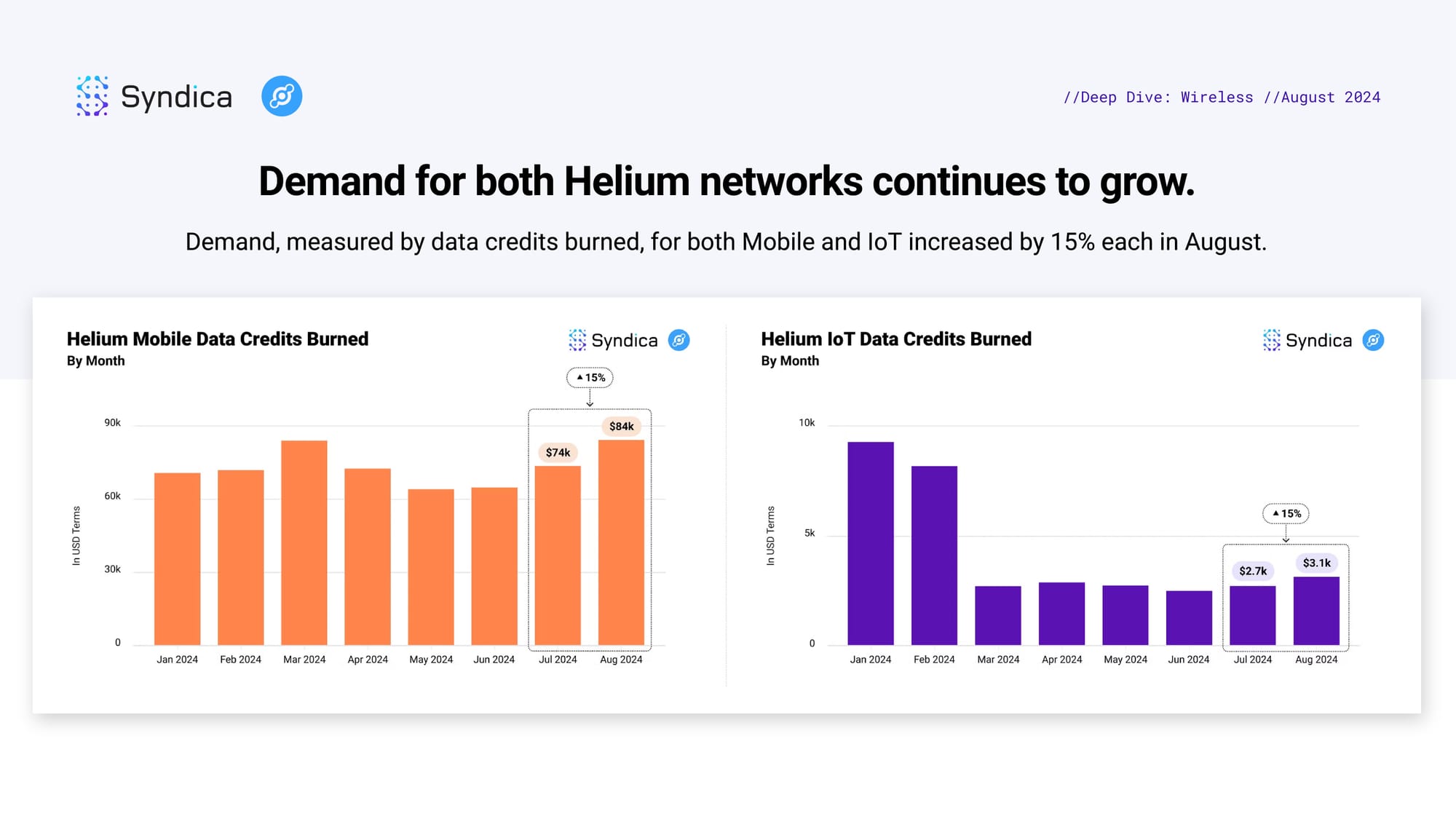Image resolution: width=1456 pixels, height=819 pixels.
Task: Click the Helium IoT Data Credits Burned title
Action: pyautogui.click(x=896, y=339)
